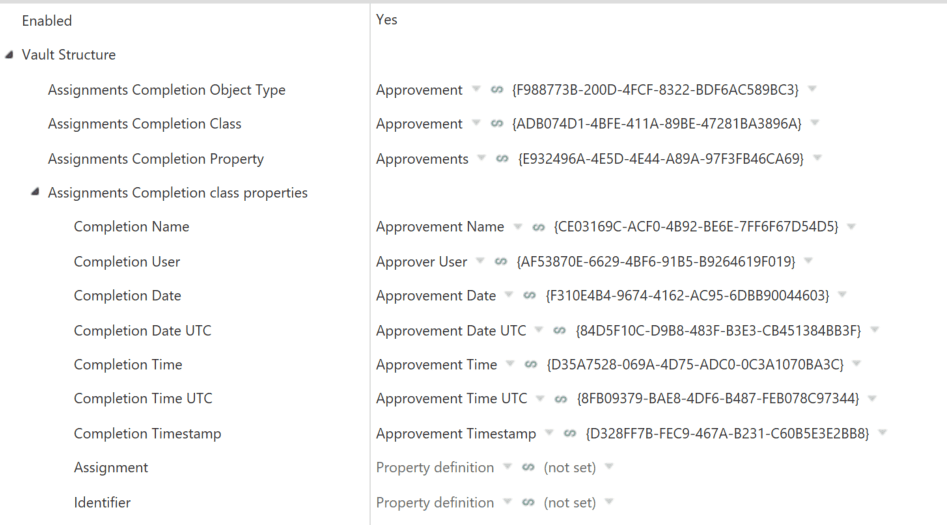Collapse the Vault Structure section
947x525 pixels.
9,55
